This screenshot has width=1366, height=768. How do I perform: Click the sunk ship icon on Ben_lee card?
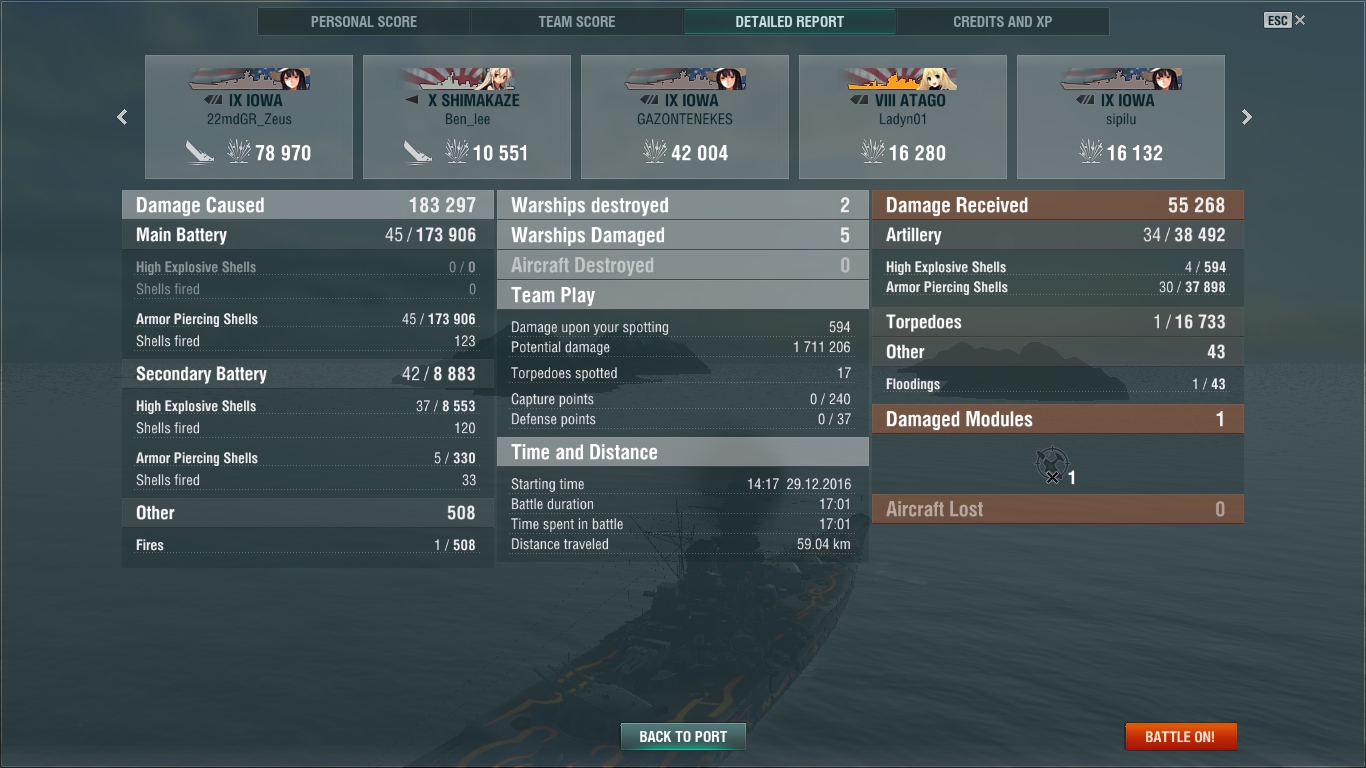tap(418, 152)
